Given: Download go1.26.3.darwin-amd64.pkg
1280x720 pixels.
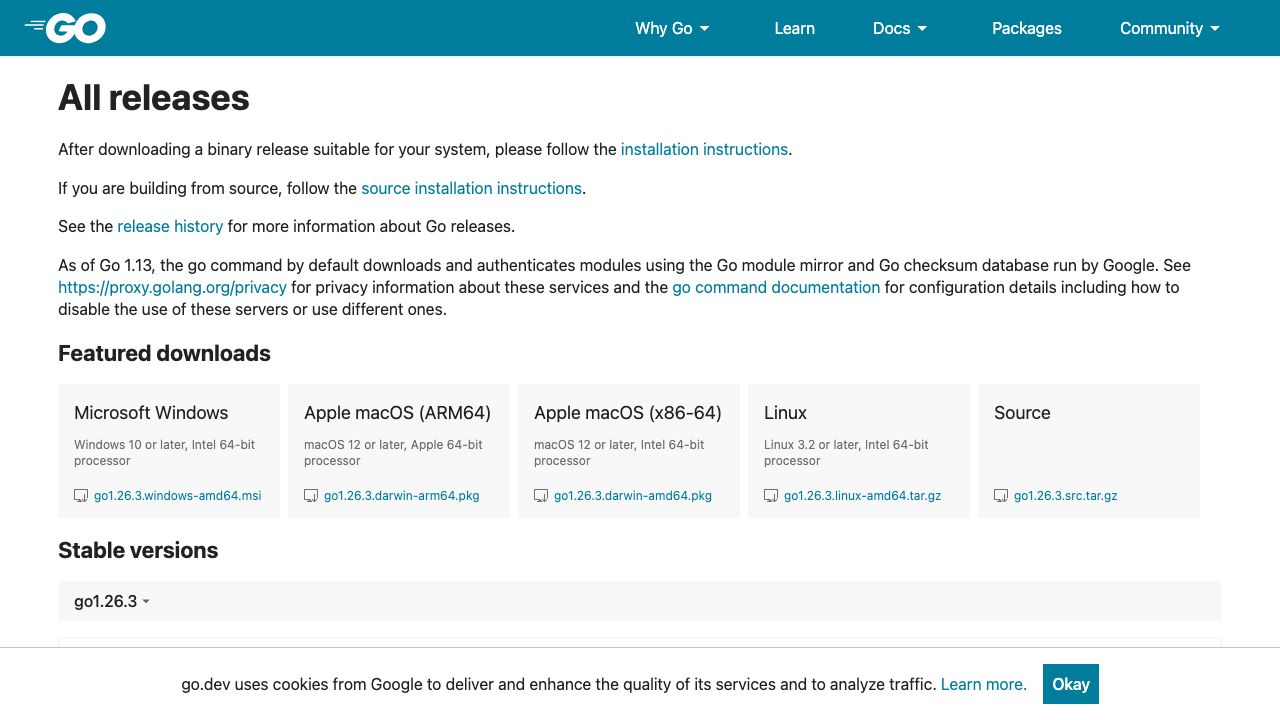Looking at the screenshot, I should (633, 496).
